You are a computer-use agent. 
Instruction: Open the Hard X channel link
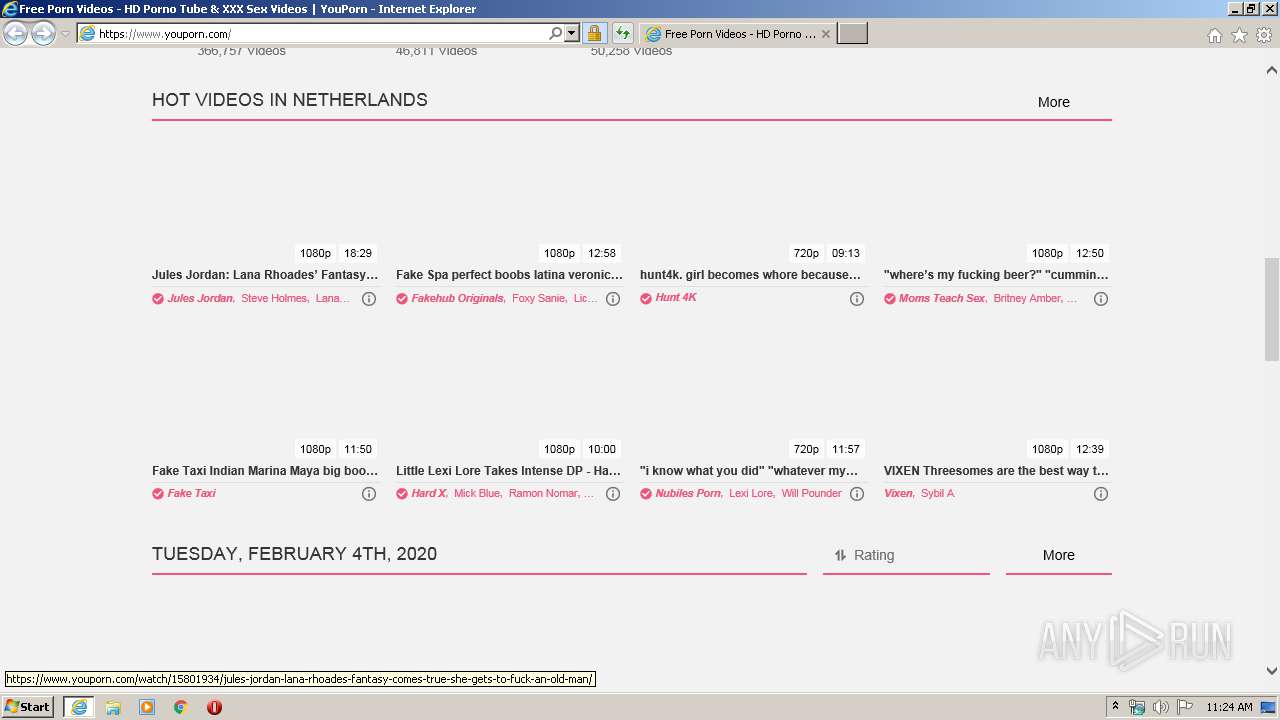tap(428, 493)
